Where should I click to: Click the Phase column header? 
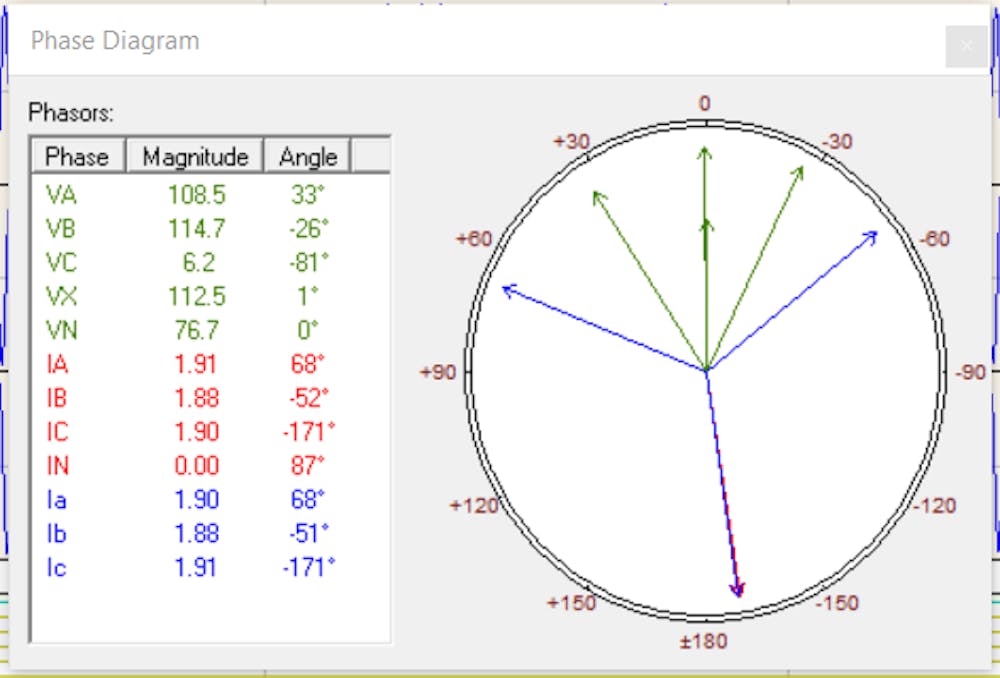click(x=78, y=156)
